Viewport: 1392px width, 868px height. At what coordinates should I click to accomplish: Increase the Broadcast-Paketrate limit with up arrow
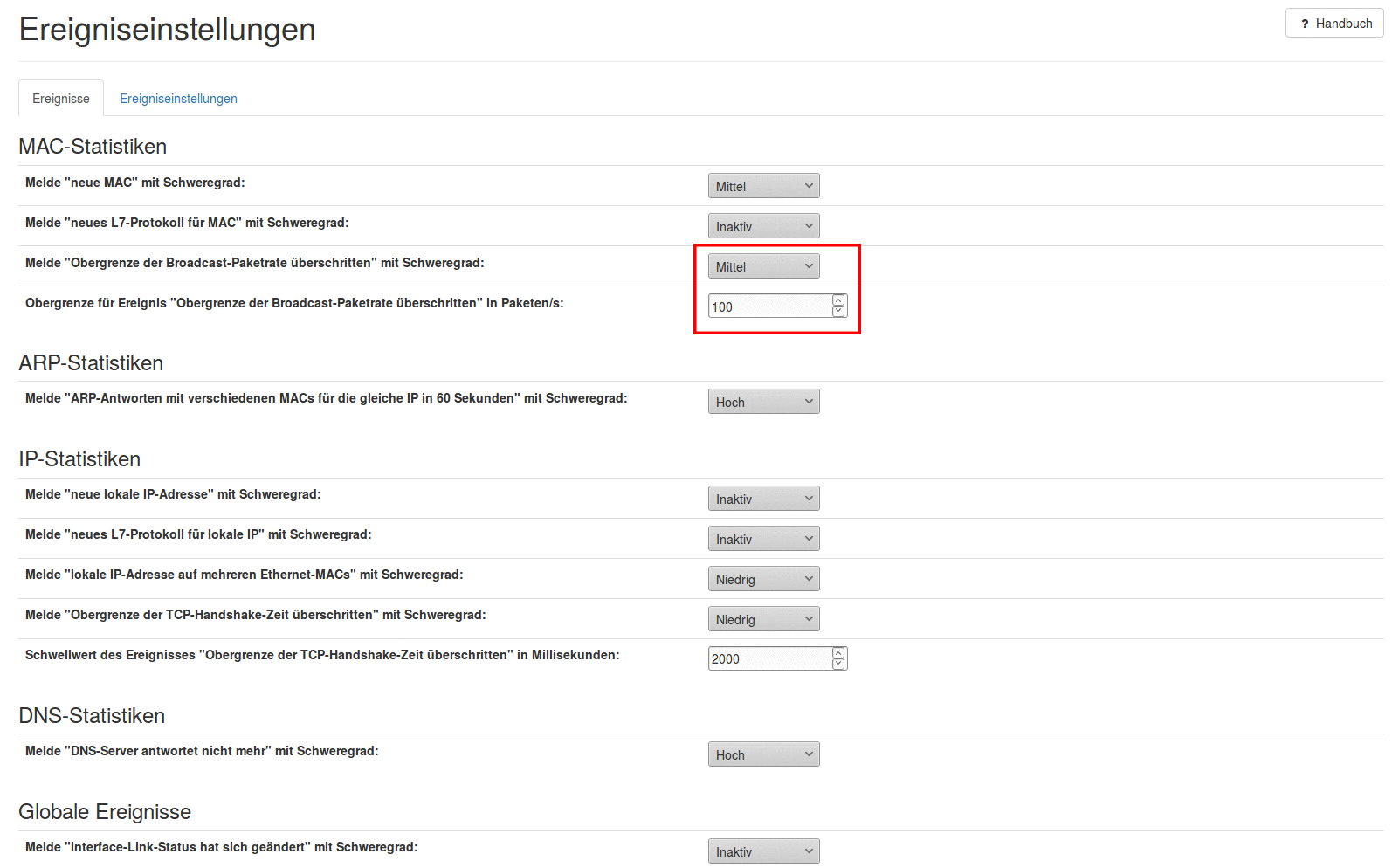[838, 301]
